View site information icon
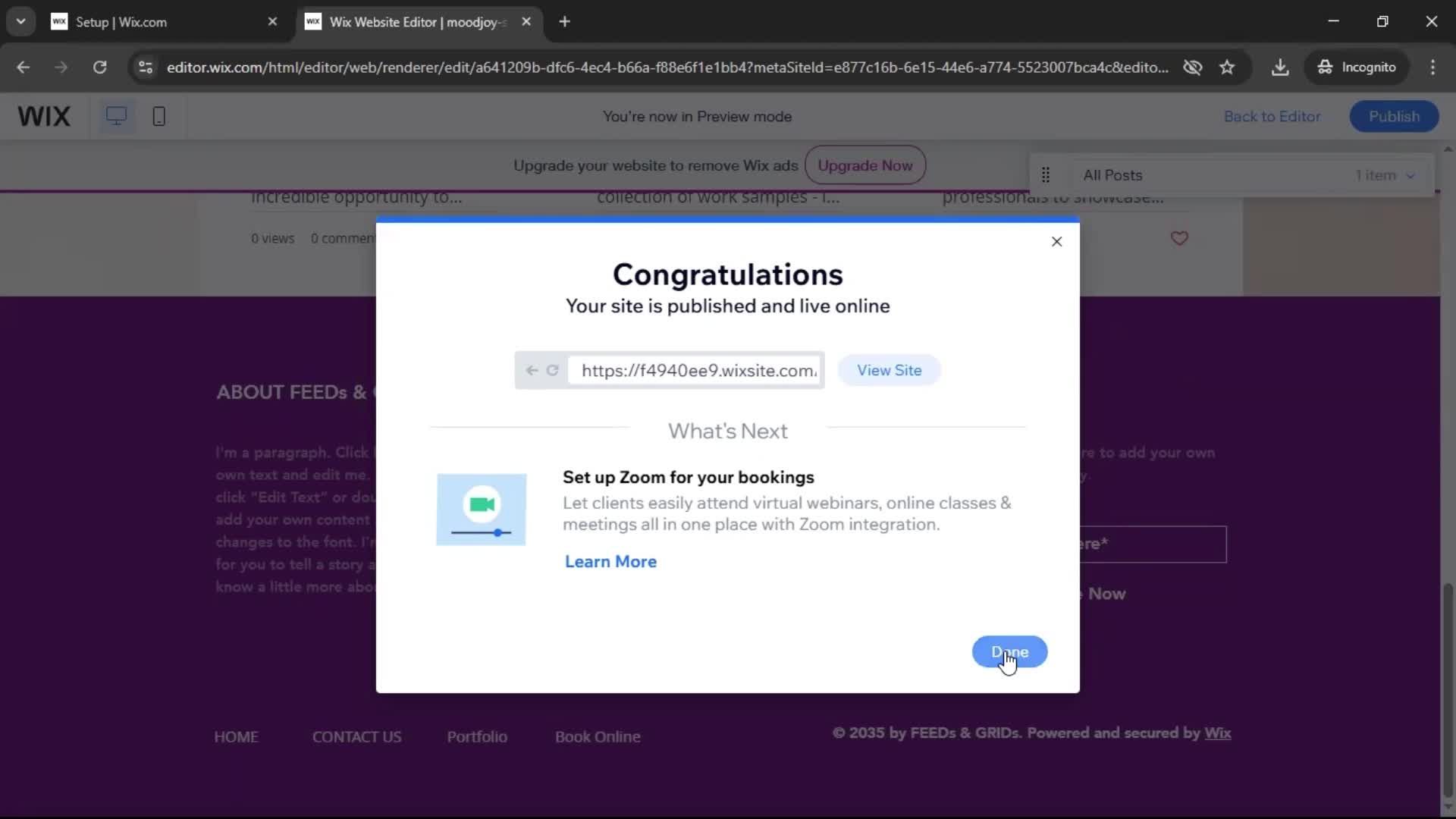 point(146,67)
